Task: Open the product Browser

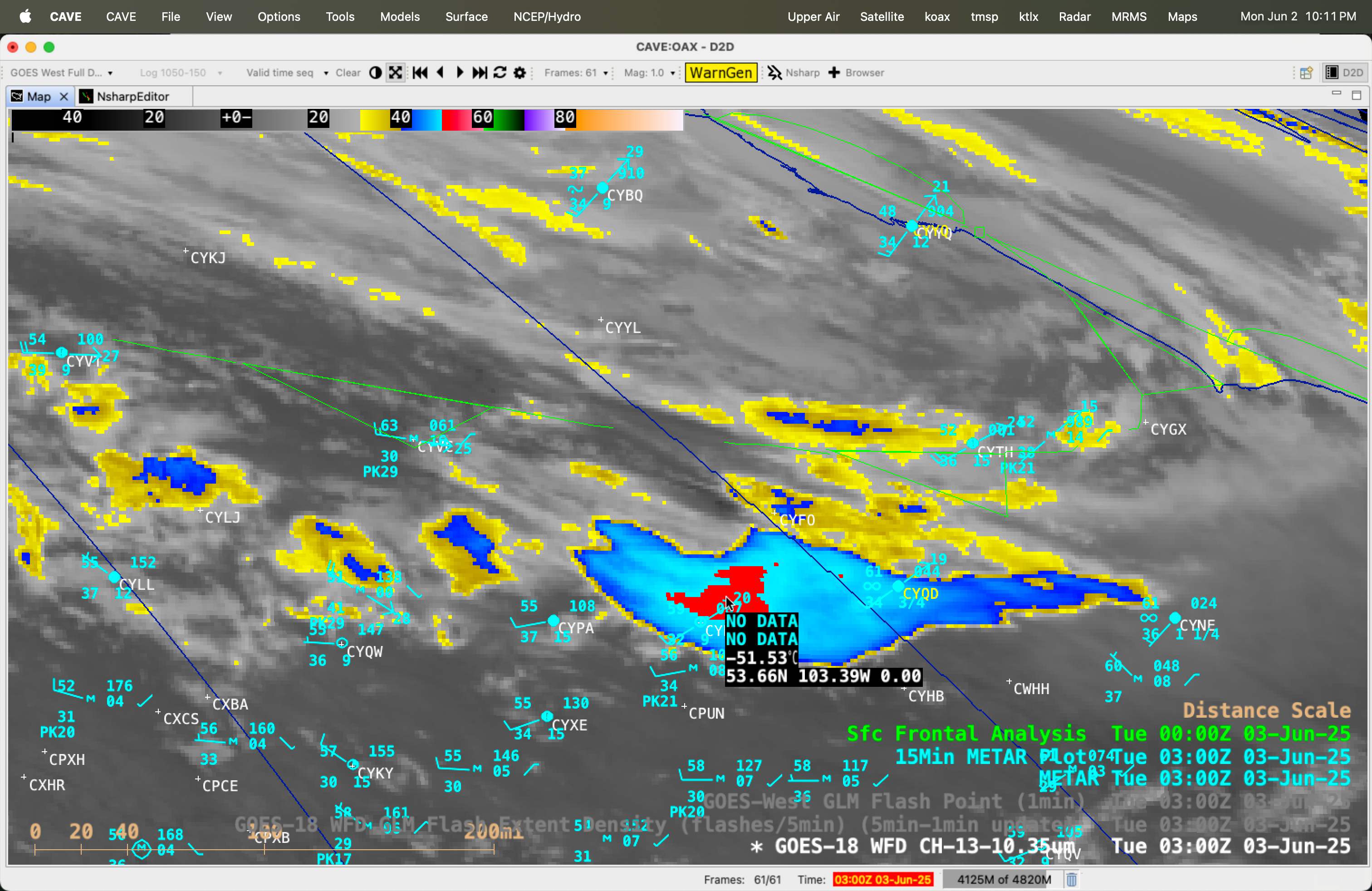Action: tap(856, 73)
